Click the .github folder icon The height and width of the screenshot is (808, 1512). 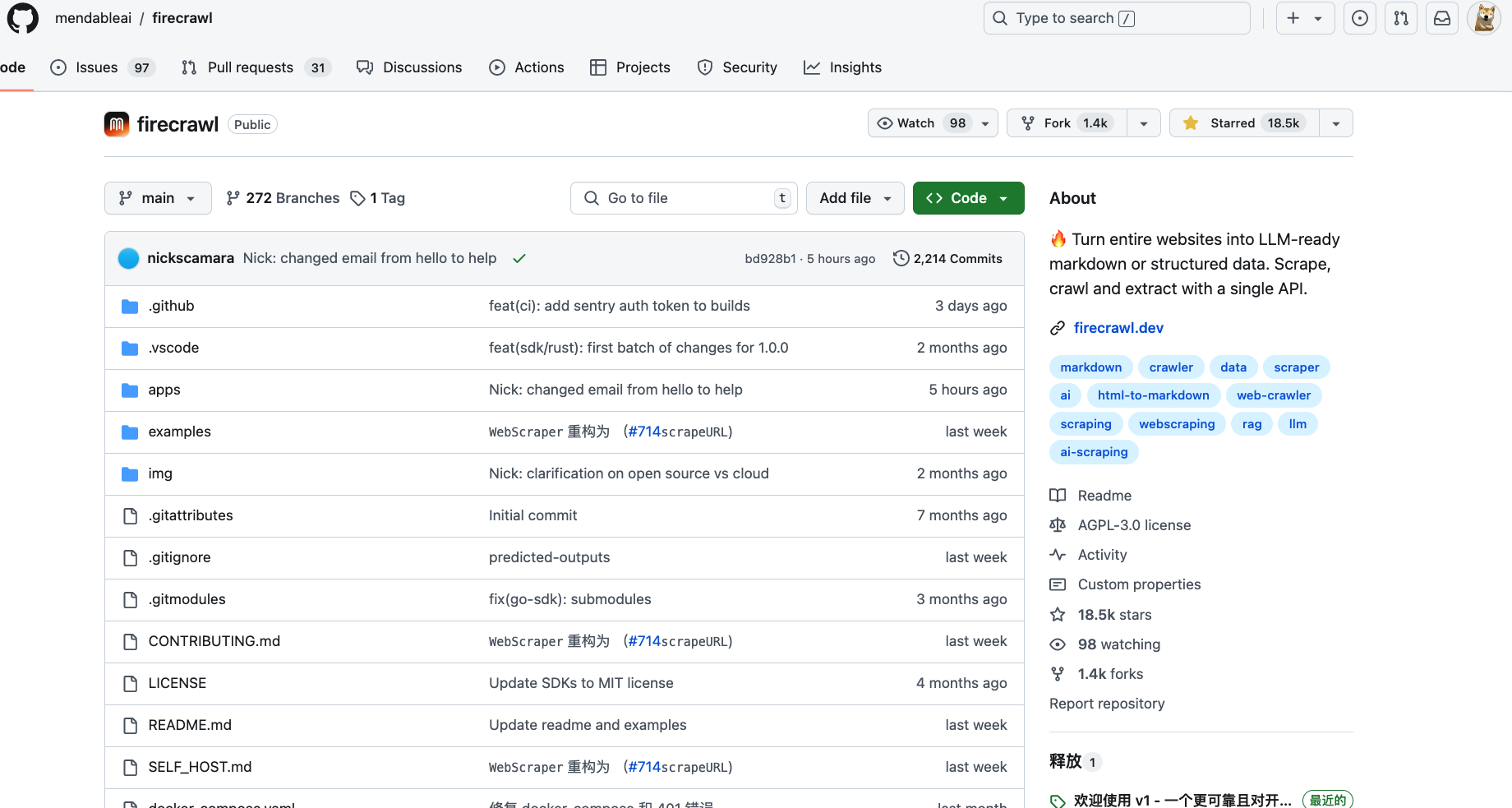130,306
